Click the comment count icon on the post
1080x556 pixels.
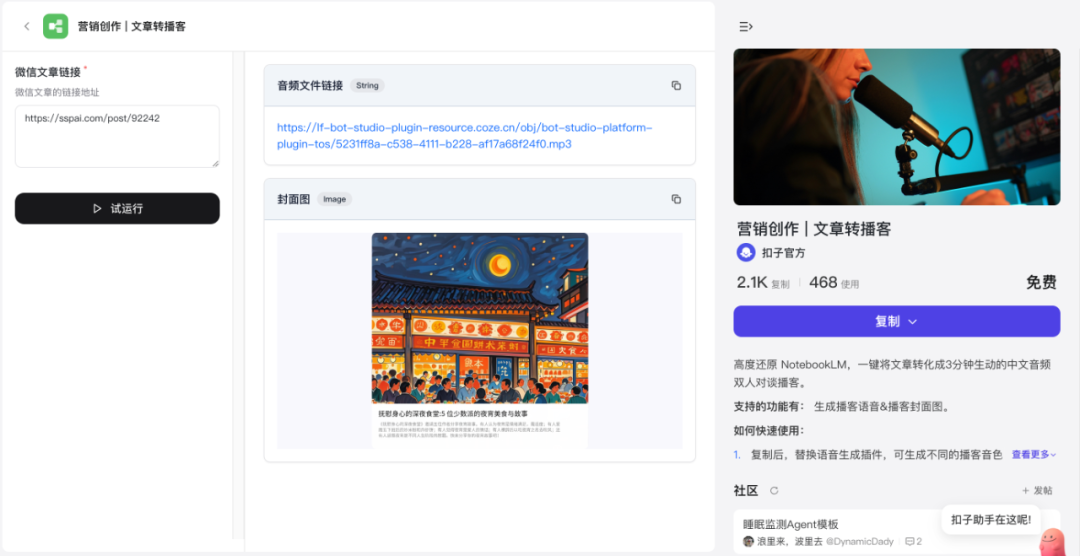tap(908, 542)
